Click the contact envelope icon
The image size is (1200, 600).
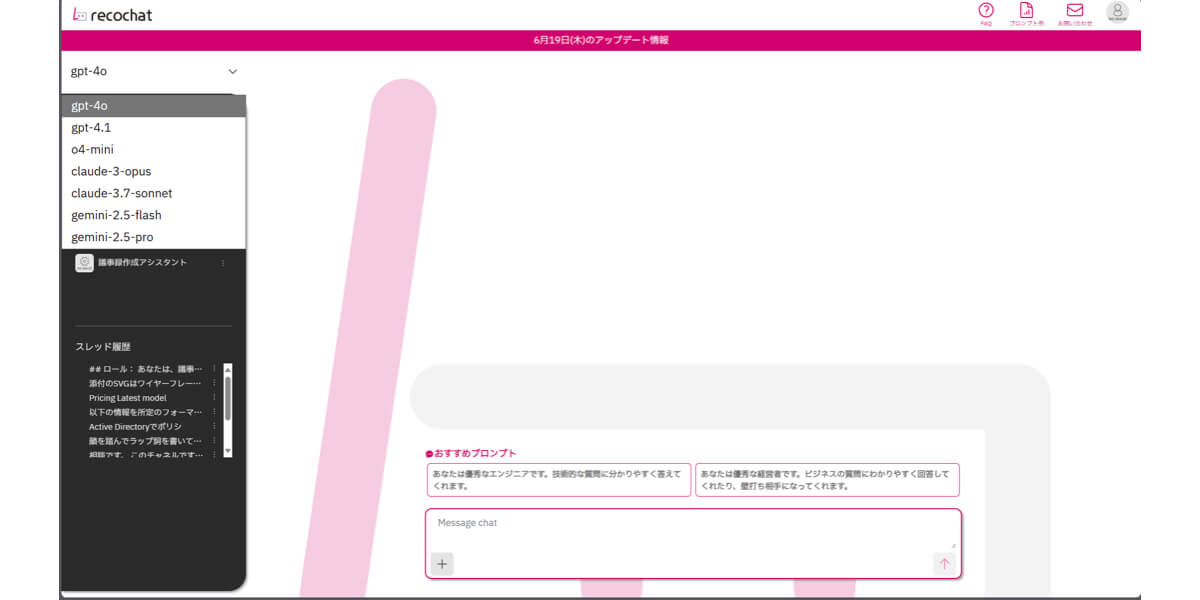(x=1075, y=10)
